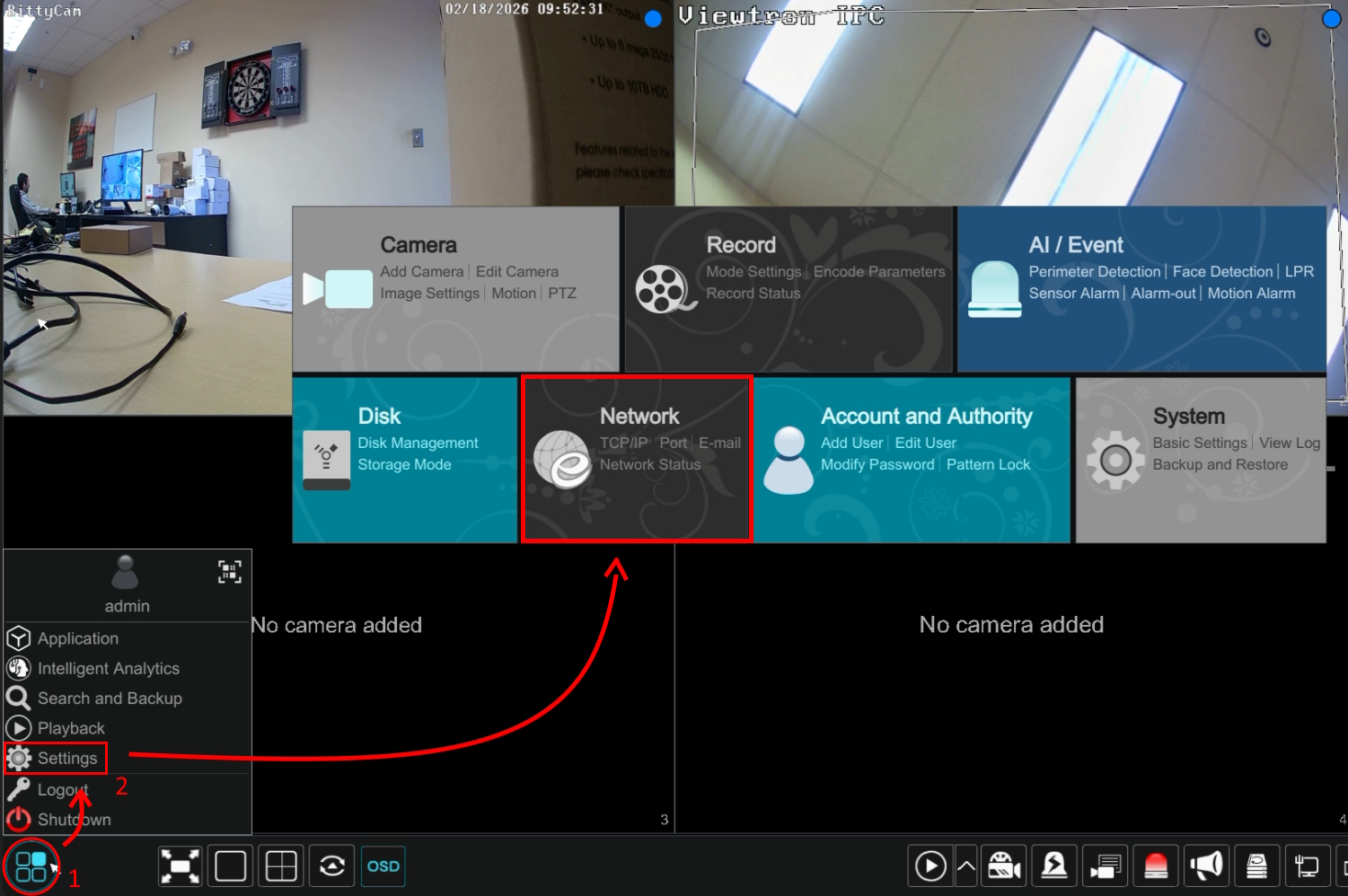Open the Network settings tile
This screenshot has width=1348, height=896.
click(x=637, y=460)
